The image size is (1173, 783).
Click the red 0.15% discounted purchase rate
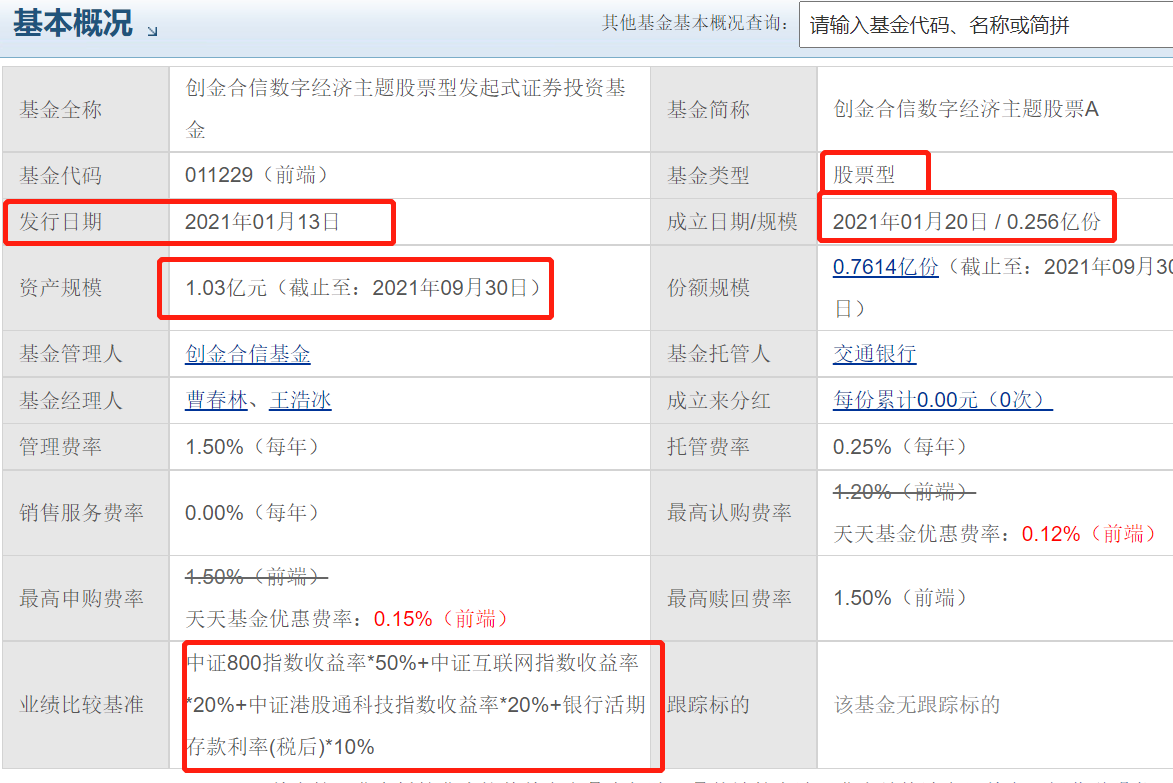click(x=403, y=619)
